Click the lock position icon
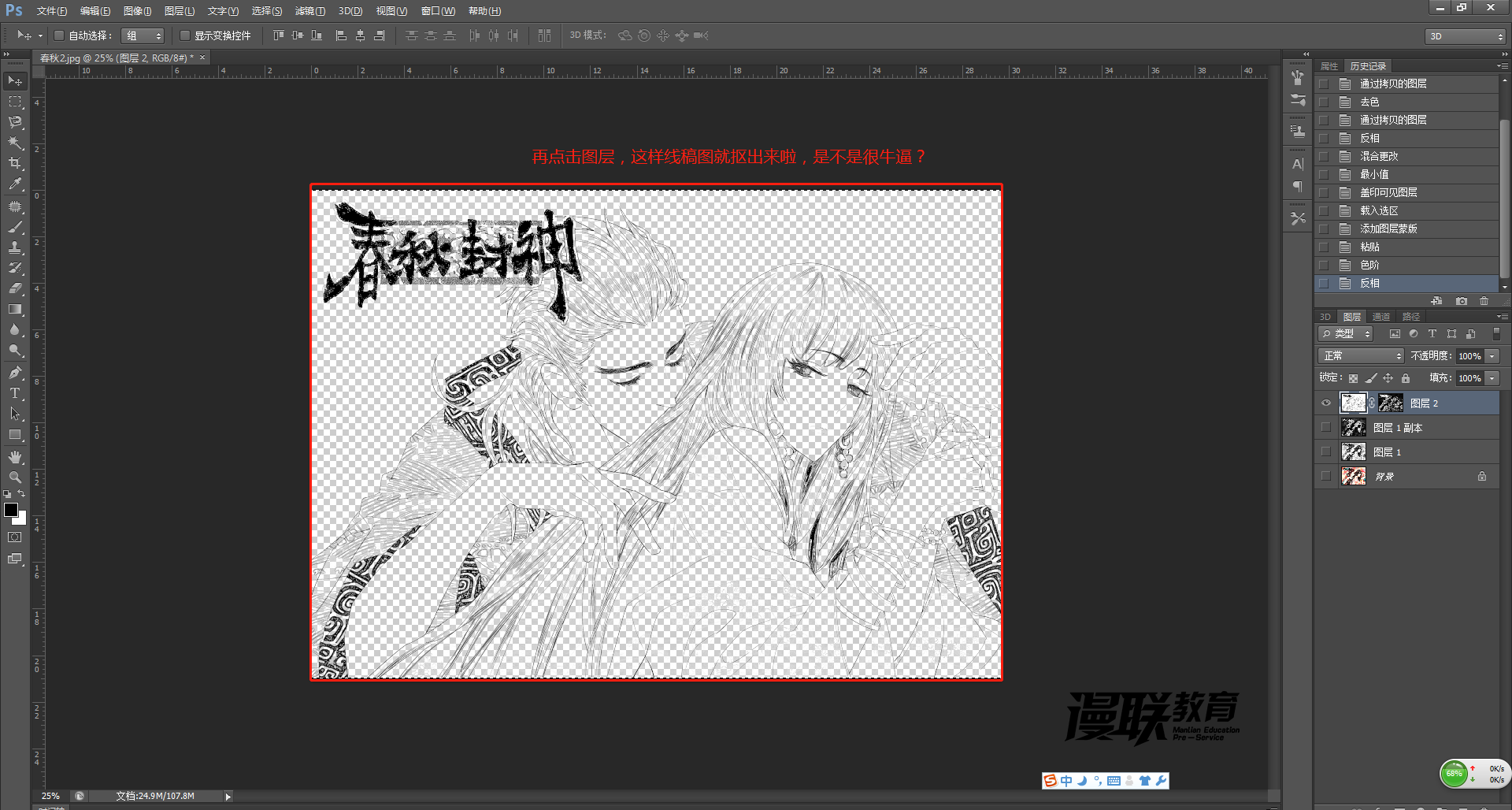Screen dimensions: 1512x810 [x=1388, y=378]
